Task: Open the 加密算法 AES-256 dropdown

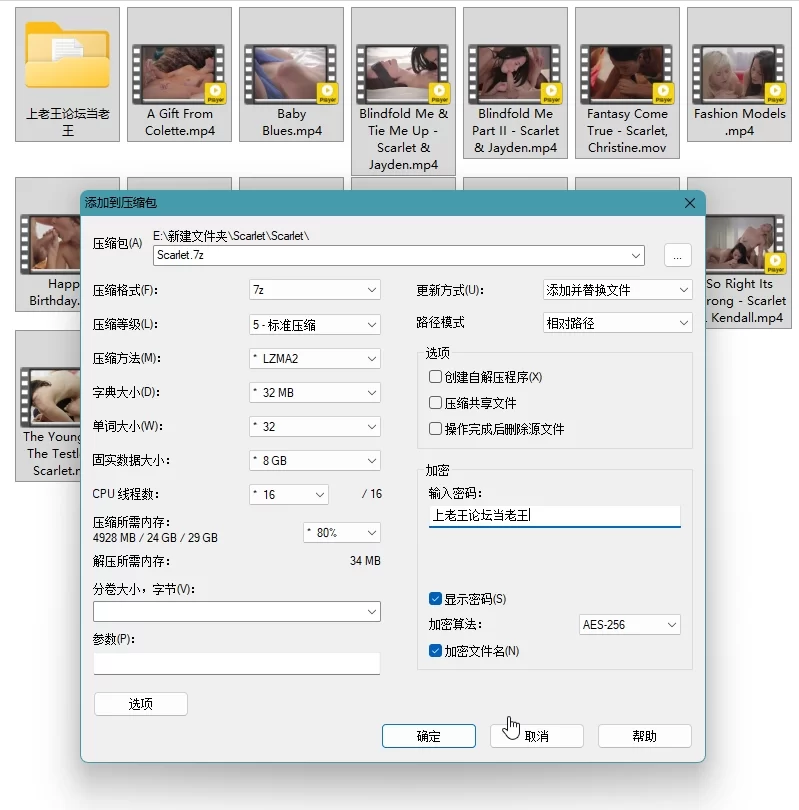Action: (x=630, y=625)
